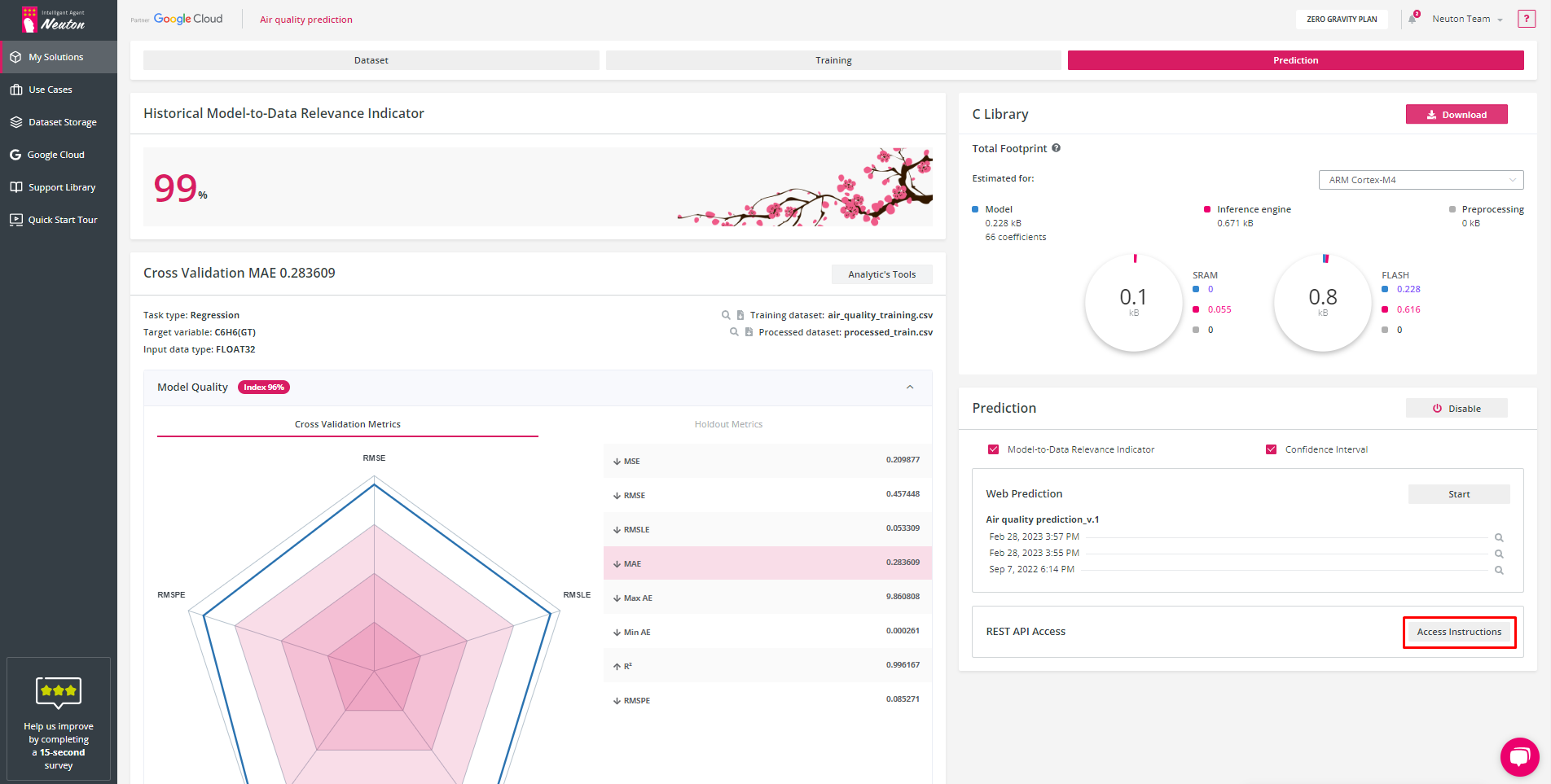Switch to Holdout Metrics tab
1551x784 pixels.
click(x=728, y=424)
